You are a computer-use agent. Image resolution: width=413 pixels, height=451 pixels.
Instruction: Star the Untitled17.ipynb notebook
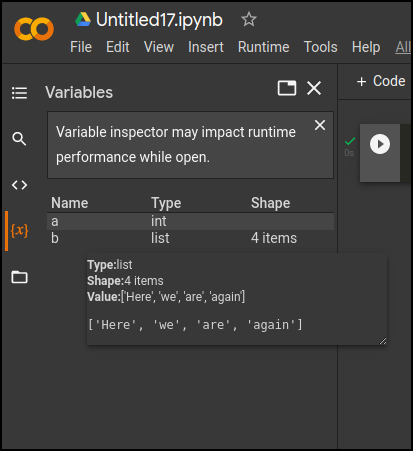click(x=249, y=19)
